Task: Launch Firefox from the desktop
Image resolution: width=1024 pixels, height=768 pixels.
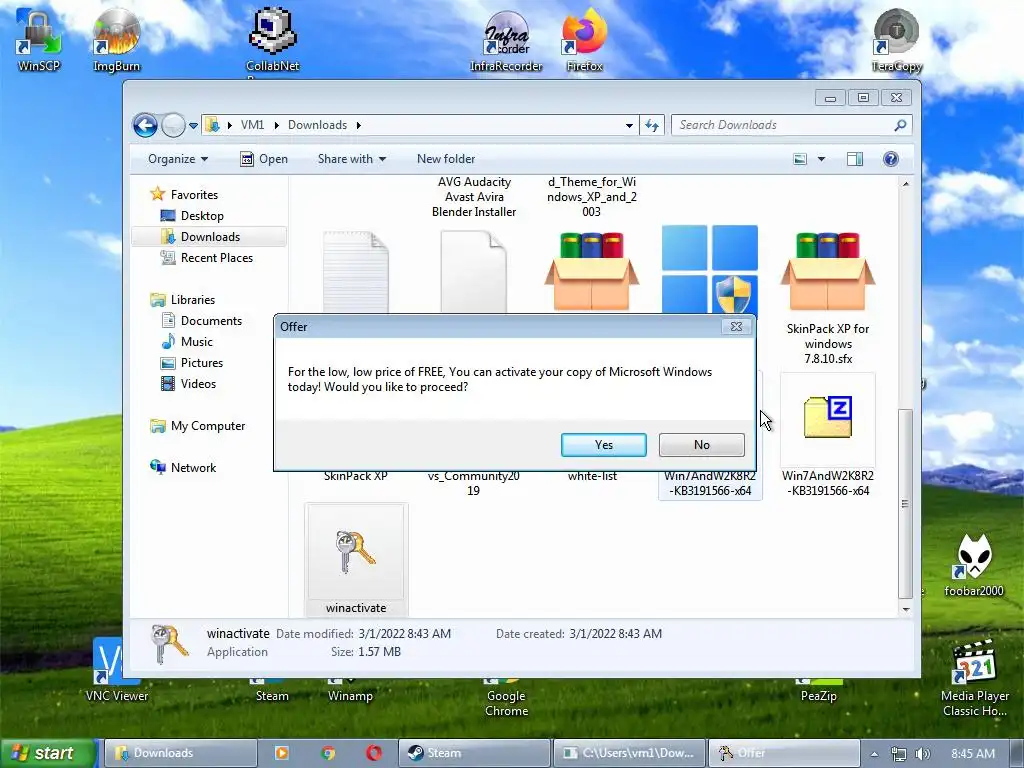Action: (584, 39)
